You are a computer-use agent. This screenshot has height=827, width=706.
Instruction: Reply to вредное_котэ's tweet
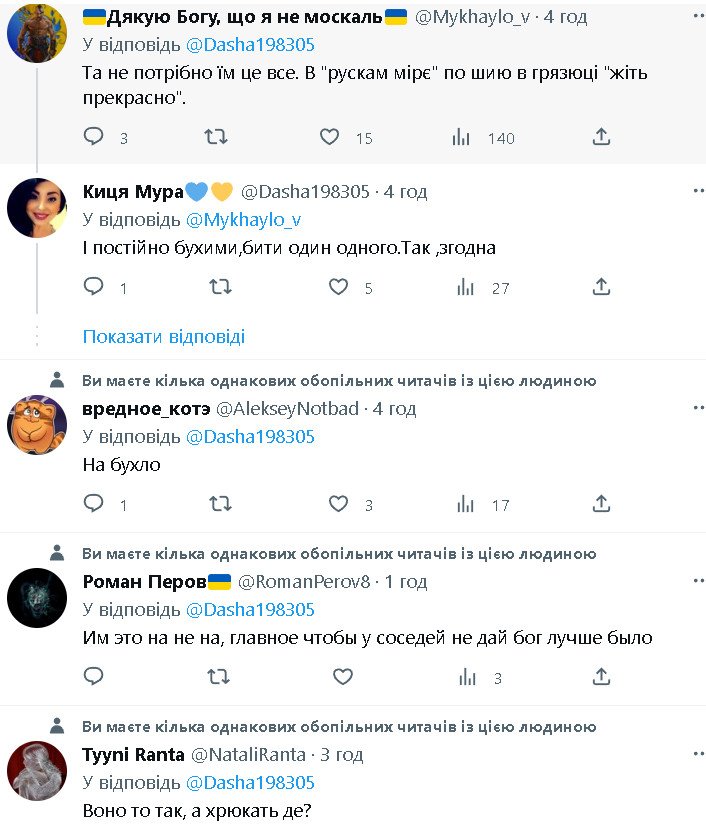click(x=93, y=504)
